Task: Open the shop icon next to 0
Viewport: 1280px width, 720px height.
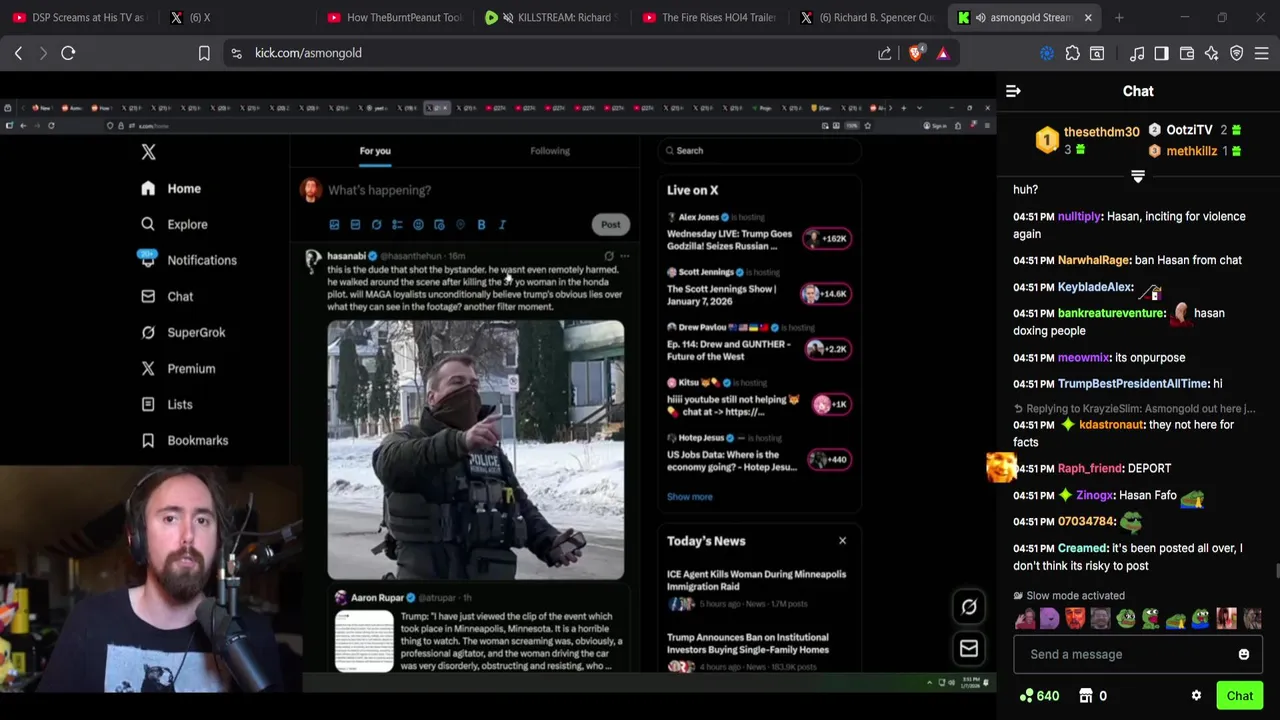Action: coord(1086,696)
